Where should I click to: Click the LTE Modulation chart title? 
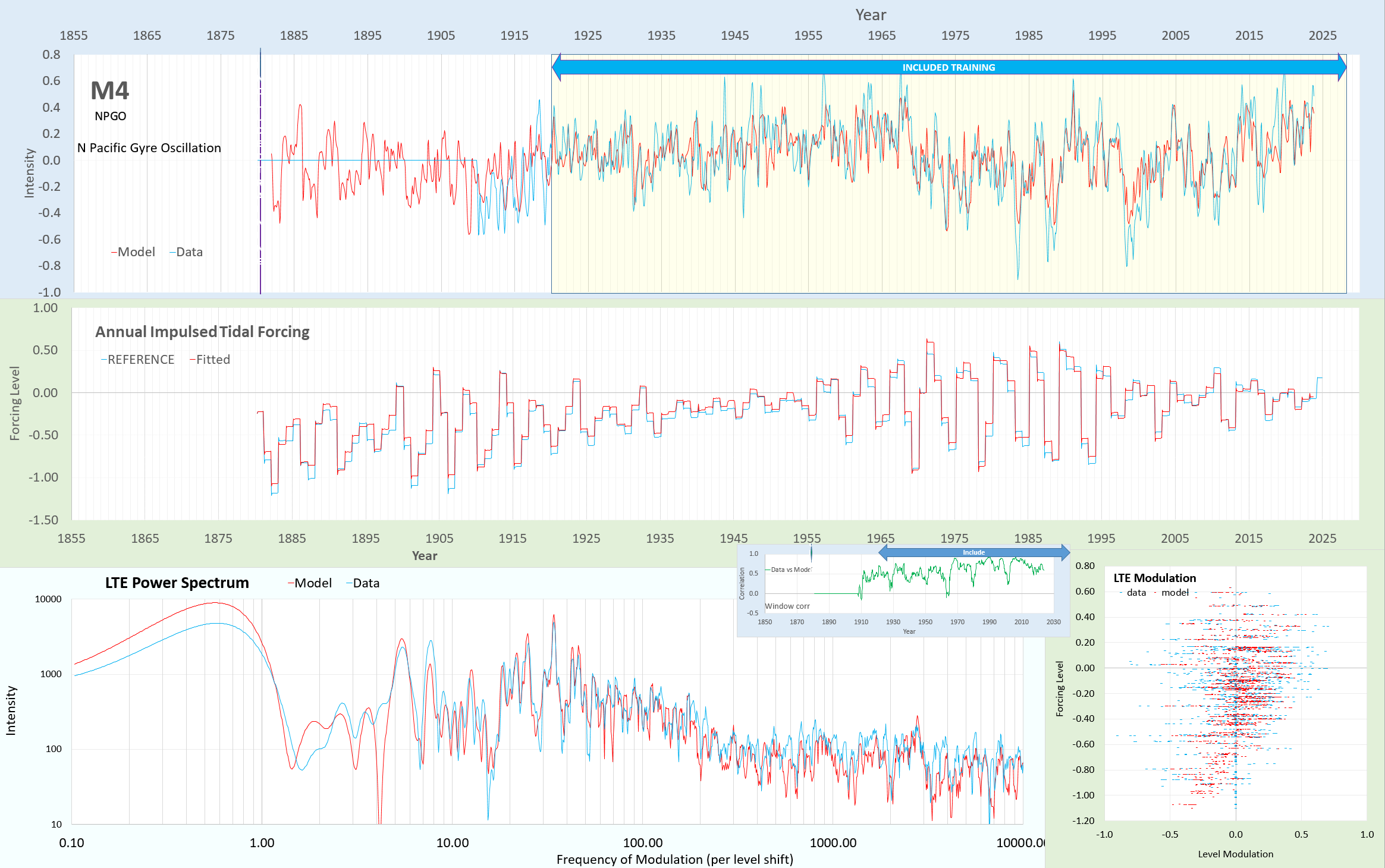click(1154, 578)
